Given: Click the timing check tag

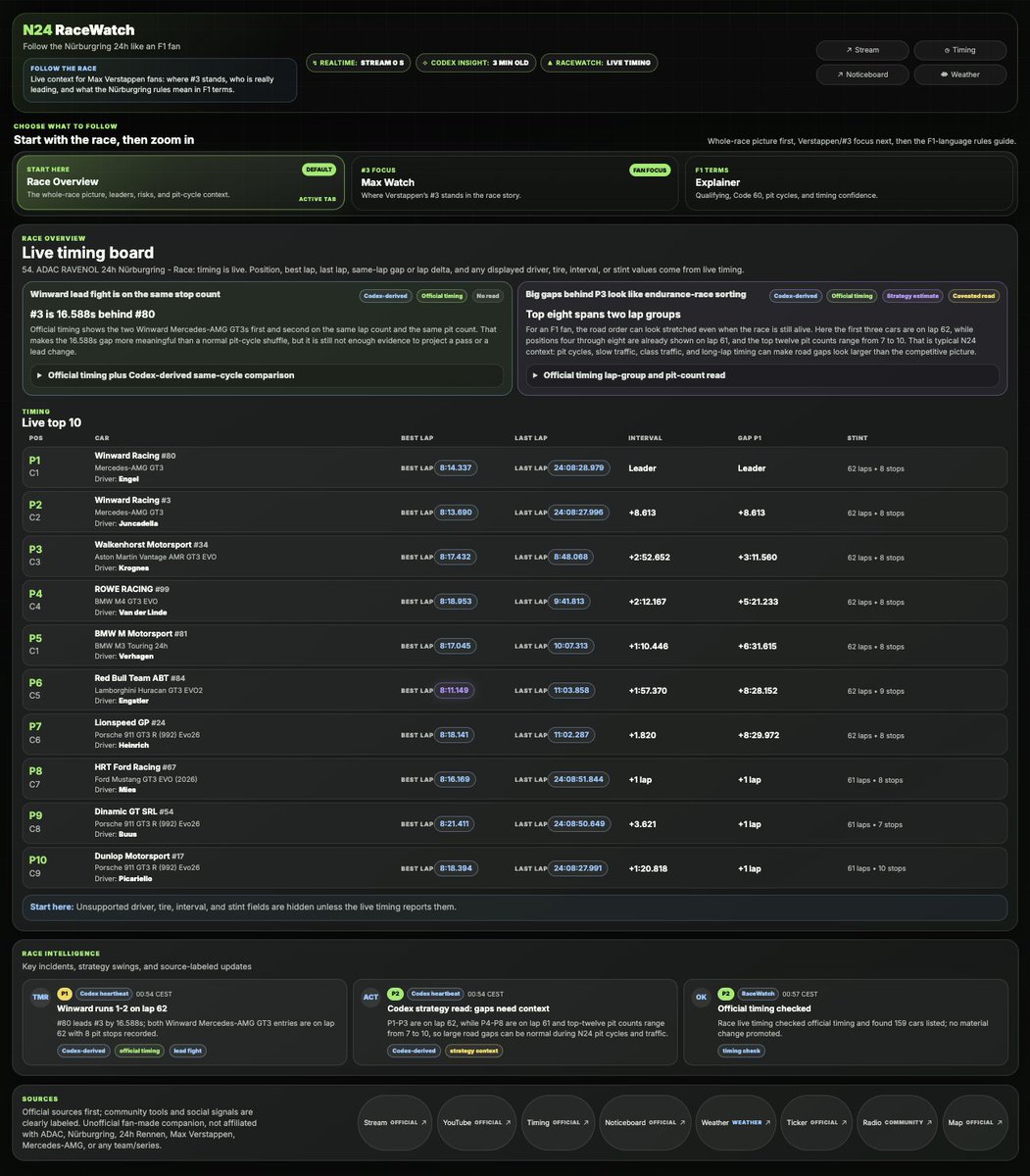Looking at the screenshot, I should pyautogui.click(x=740, y=1051).
